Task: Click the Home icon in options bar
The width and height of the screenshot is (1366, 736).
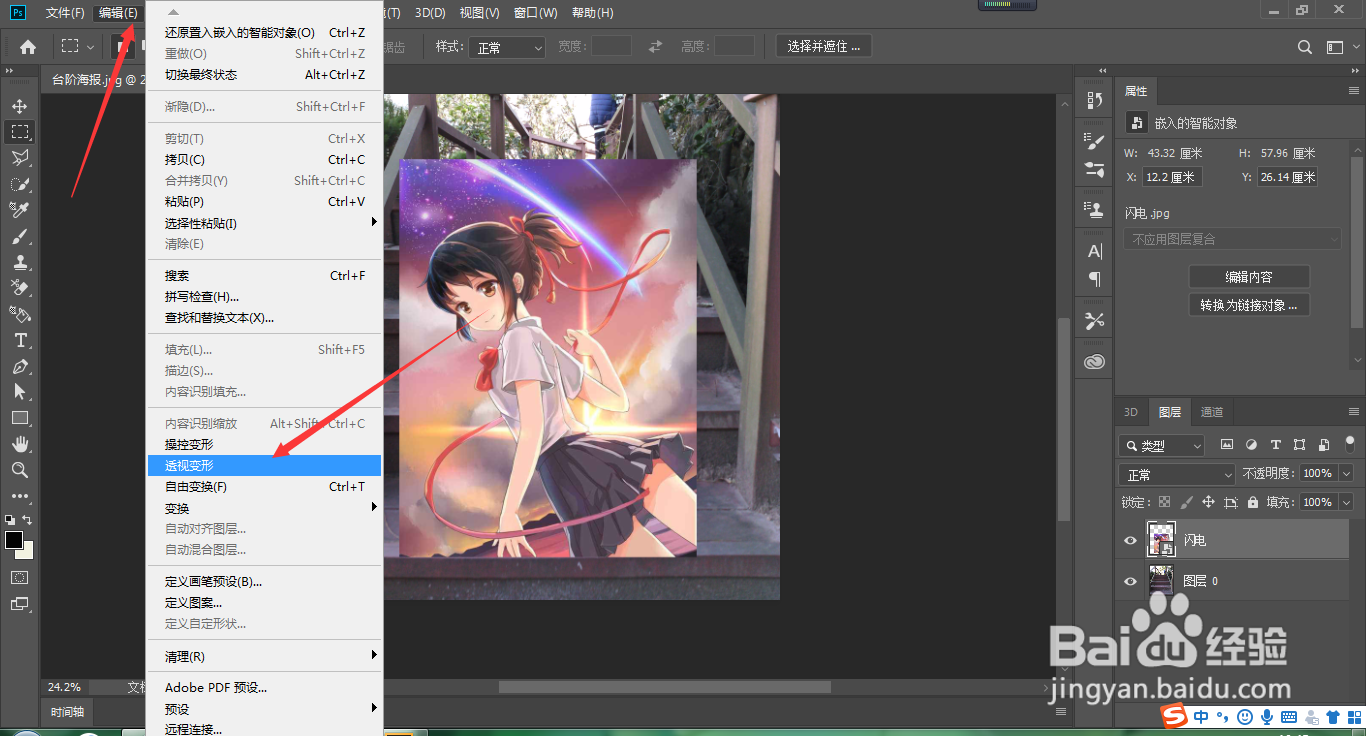Action: tap(28, 47)
